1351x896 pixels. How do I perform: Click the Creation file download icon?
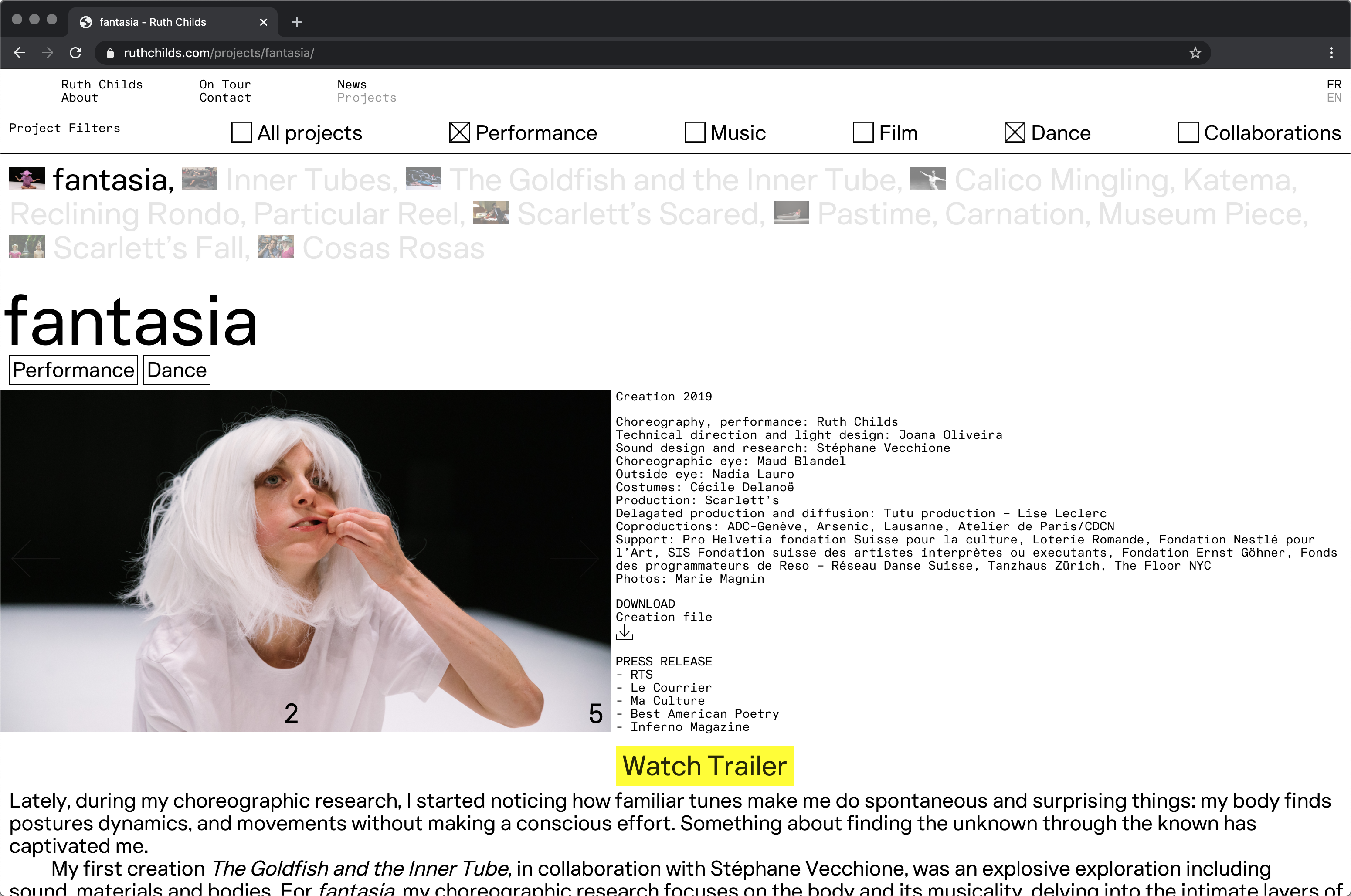point(624,633)
